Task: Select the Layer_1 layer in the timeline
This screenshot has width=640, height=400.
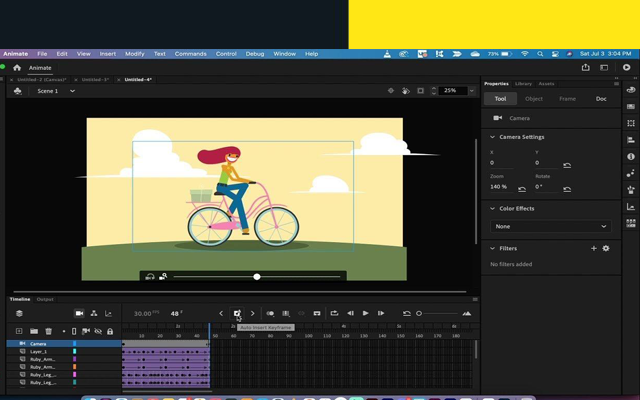Action: (38, 352)
